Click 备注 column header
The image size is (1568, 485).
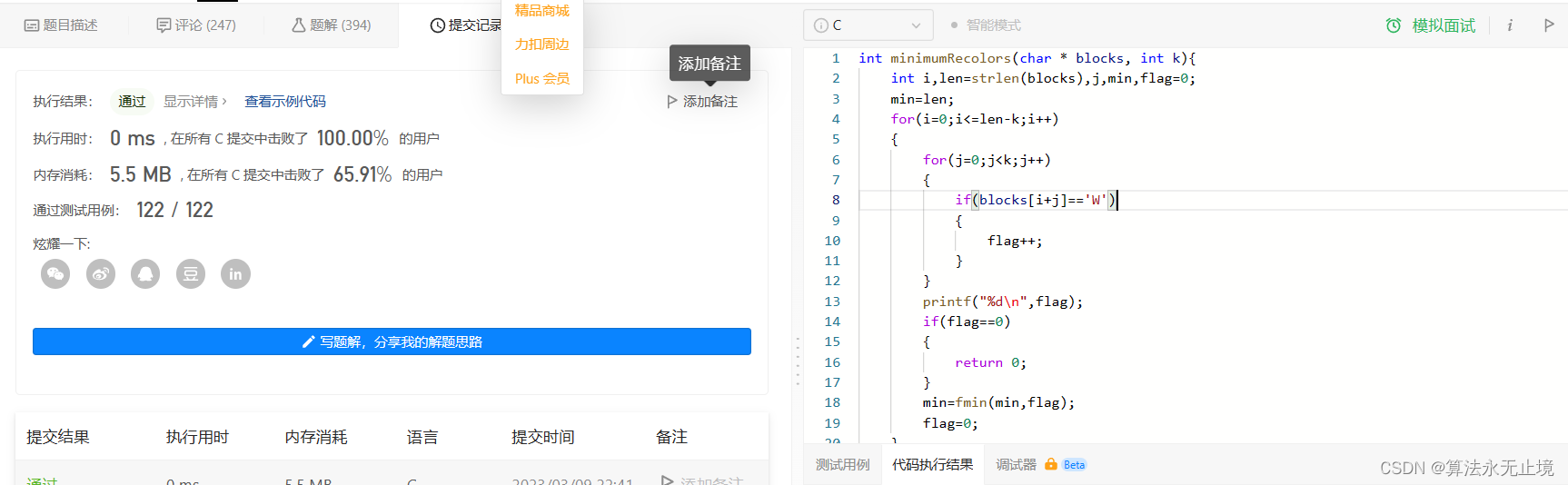pyautogui.click(x=671, y=437)
